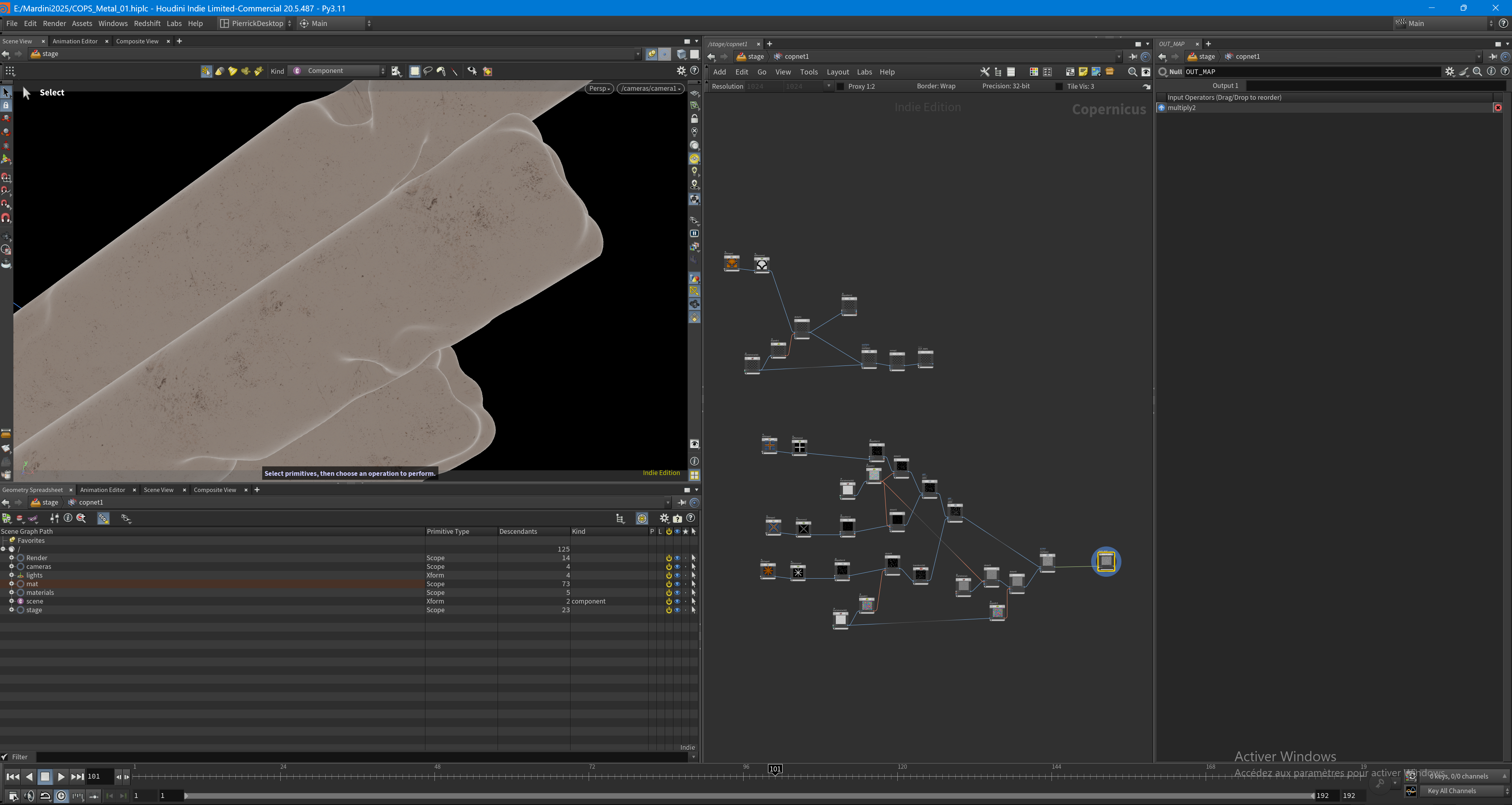Stop playback with the stop button

tap(45, 777)
